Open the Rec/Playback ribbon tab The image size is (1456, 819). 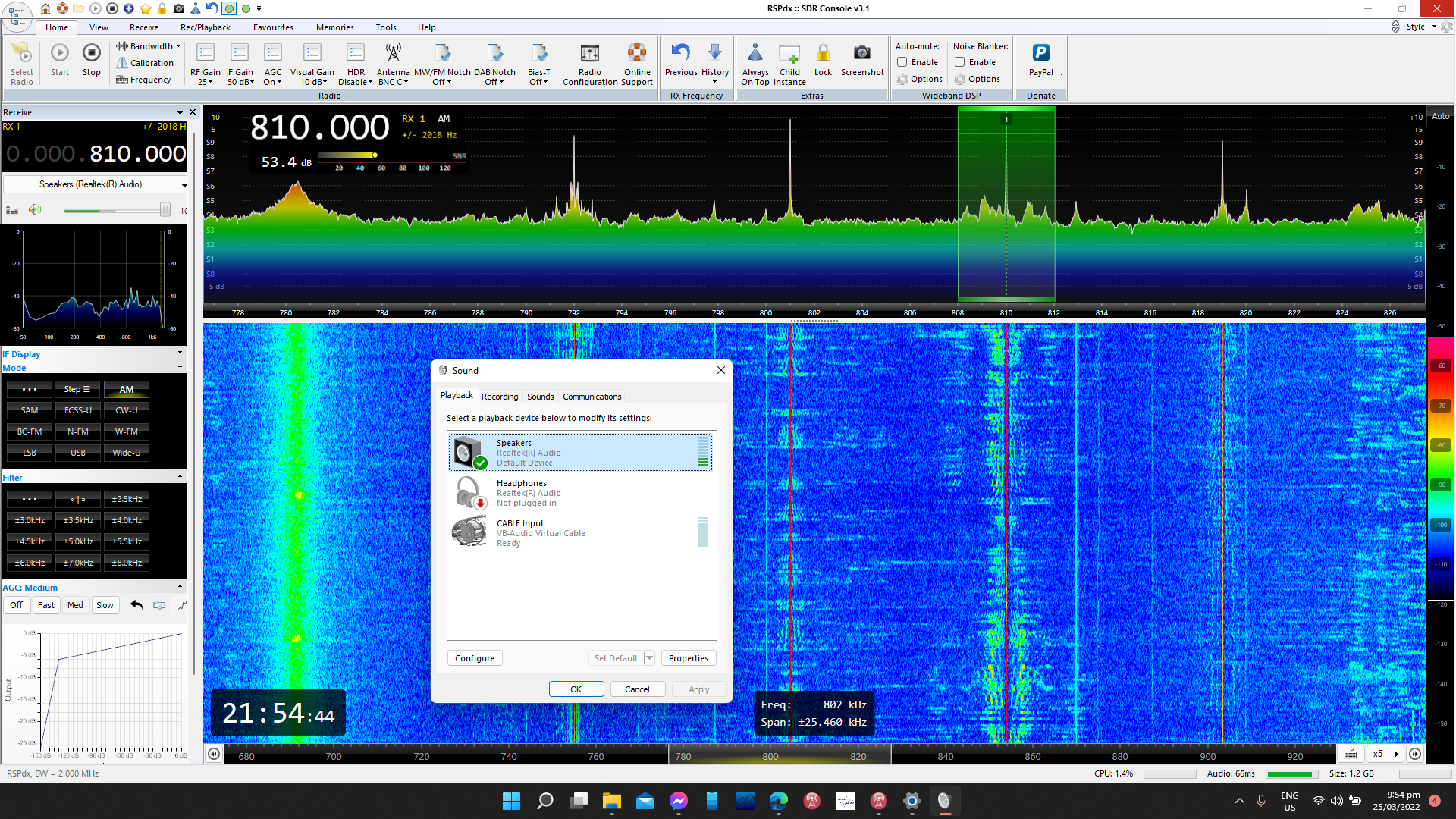205,27
